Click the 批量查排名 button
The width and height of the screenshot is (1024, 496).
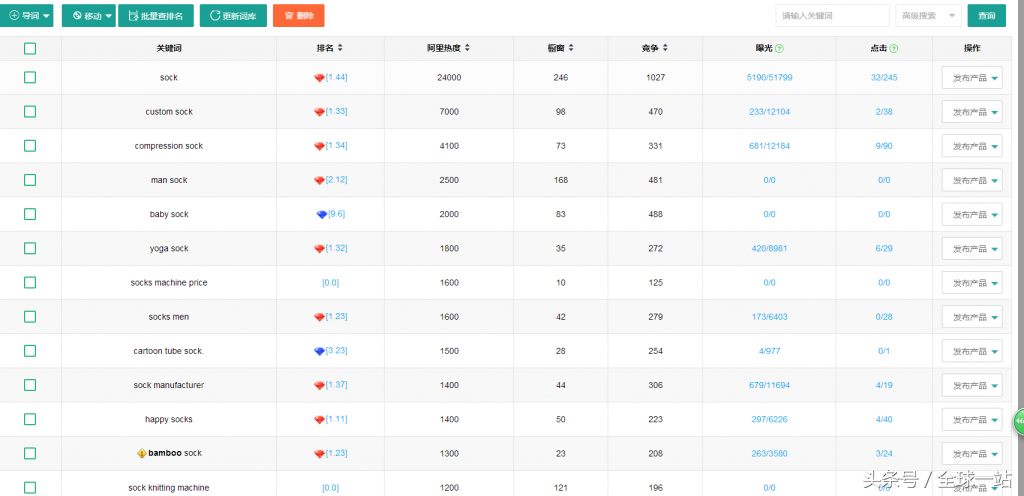[156, 16]
